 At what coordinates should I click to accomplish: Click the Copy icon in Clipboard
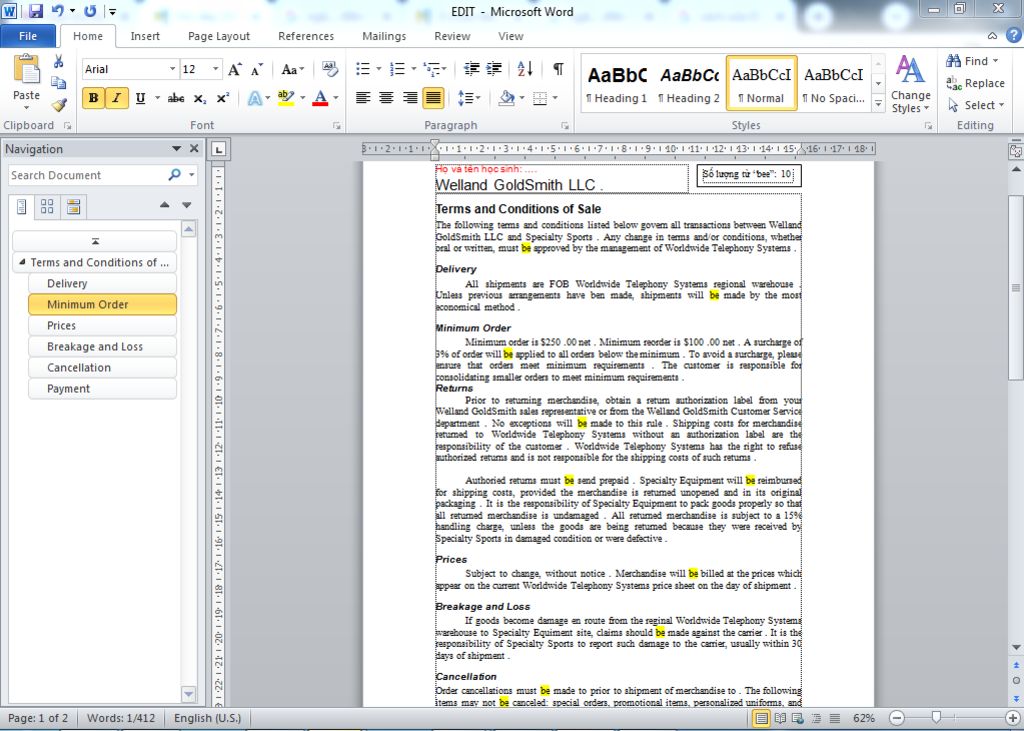coord(58,83)
